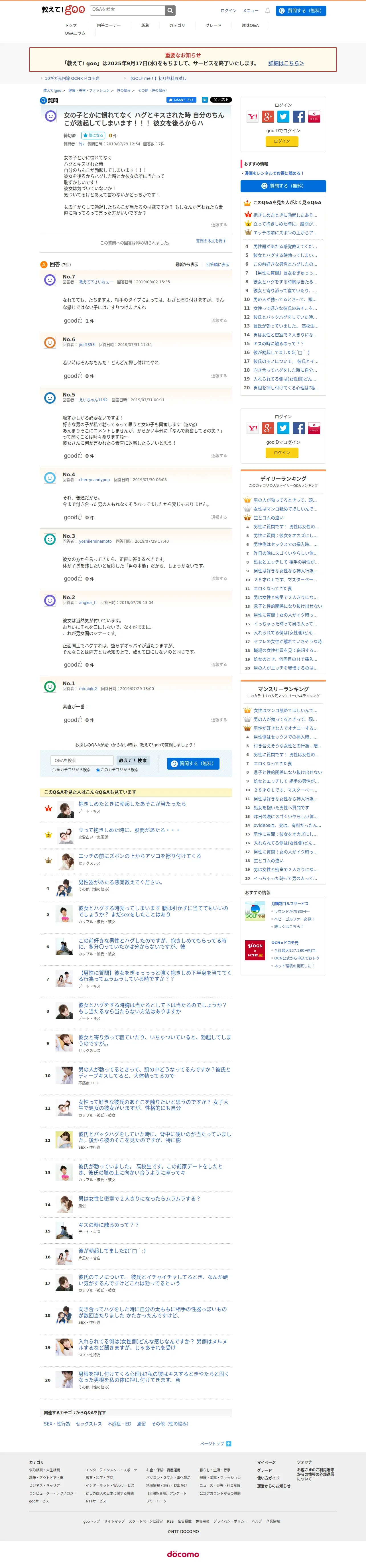Viewport: 366px width, 1568px height.
Task: Open answerer えいちゃん1192 profile link
Action: [93, 400]
